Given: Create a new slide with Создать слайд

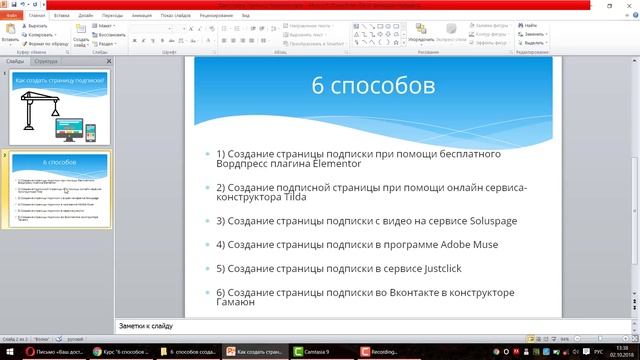Looking at the screenshot, I should point(81,35).
